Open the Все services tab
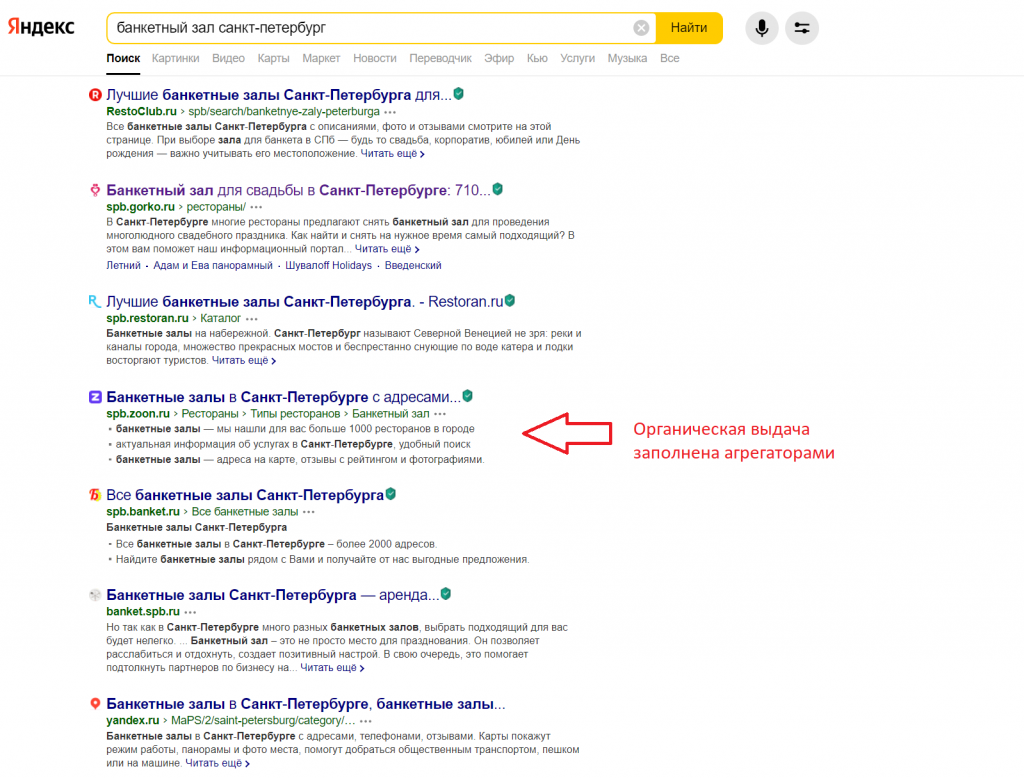 pos(669,58)
